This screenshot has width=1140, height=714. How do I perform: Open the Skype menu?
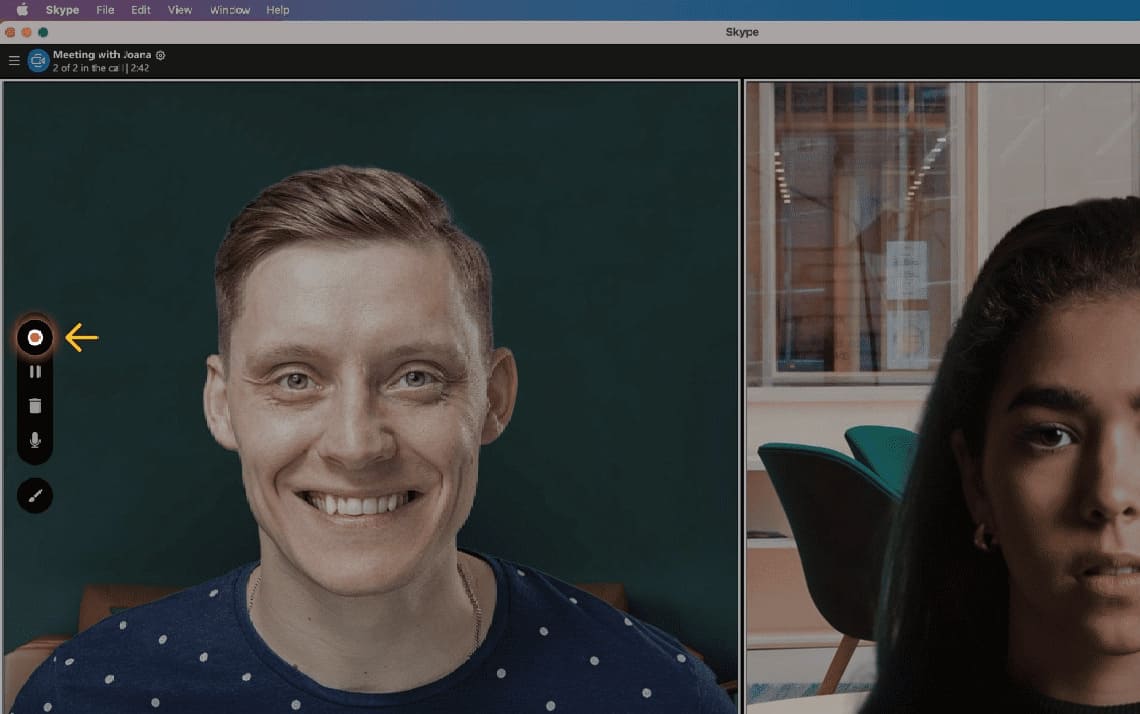pos(61,10)
